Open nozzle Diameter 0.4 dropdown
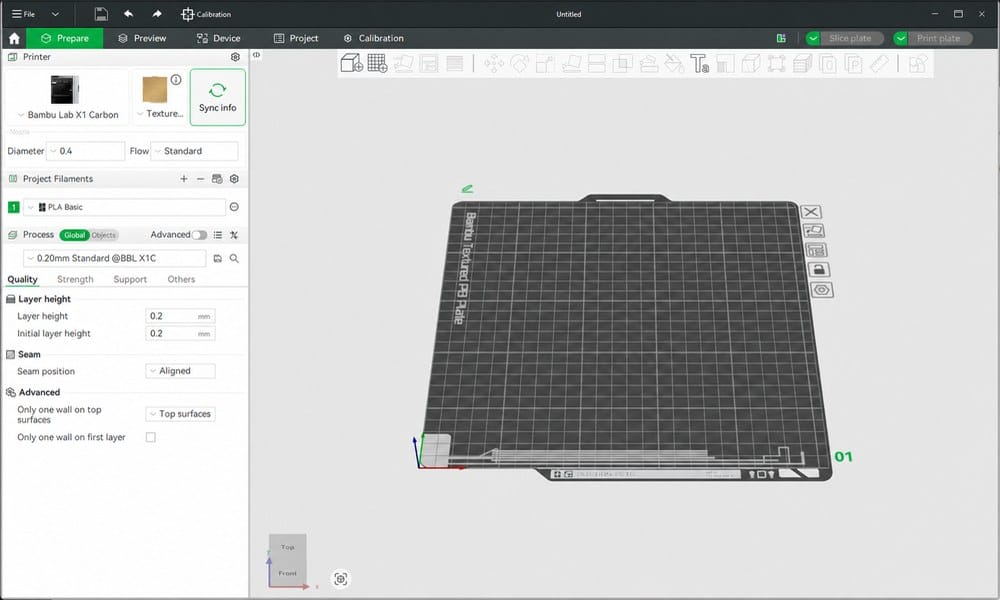This screenshot has width=1000, height=600. point(85,151)
